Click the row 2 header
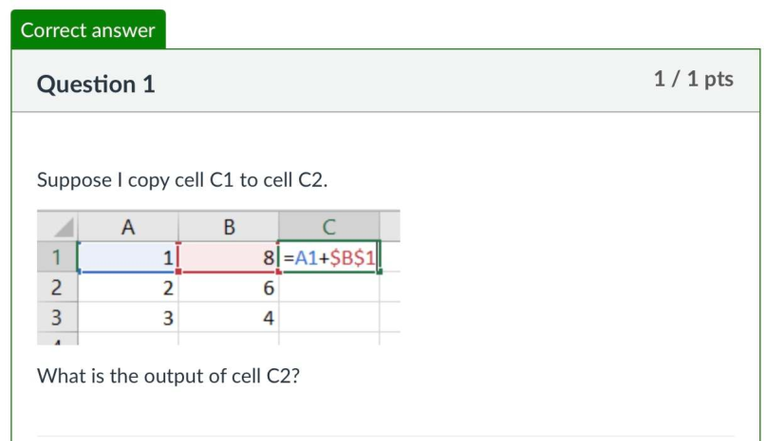This screenshot has width=784, height=441. 57,288
